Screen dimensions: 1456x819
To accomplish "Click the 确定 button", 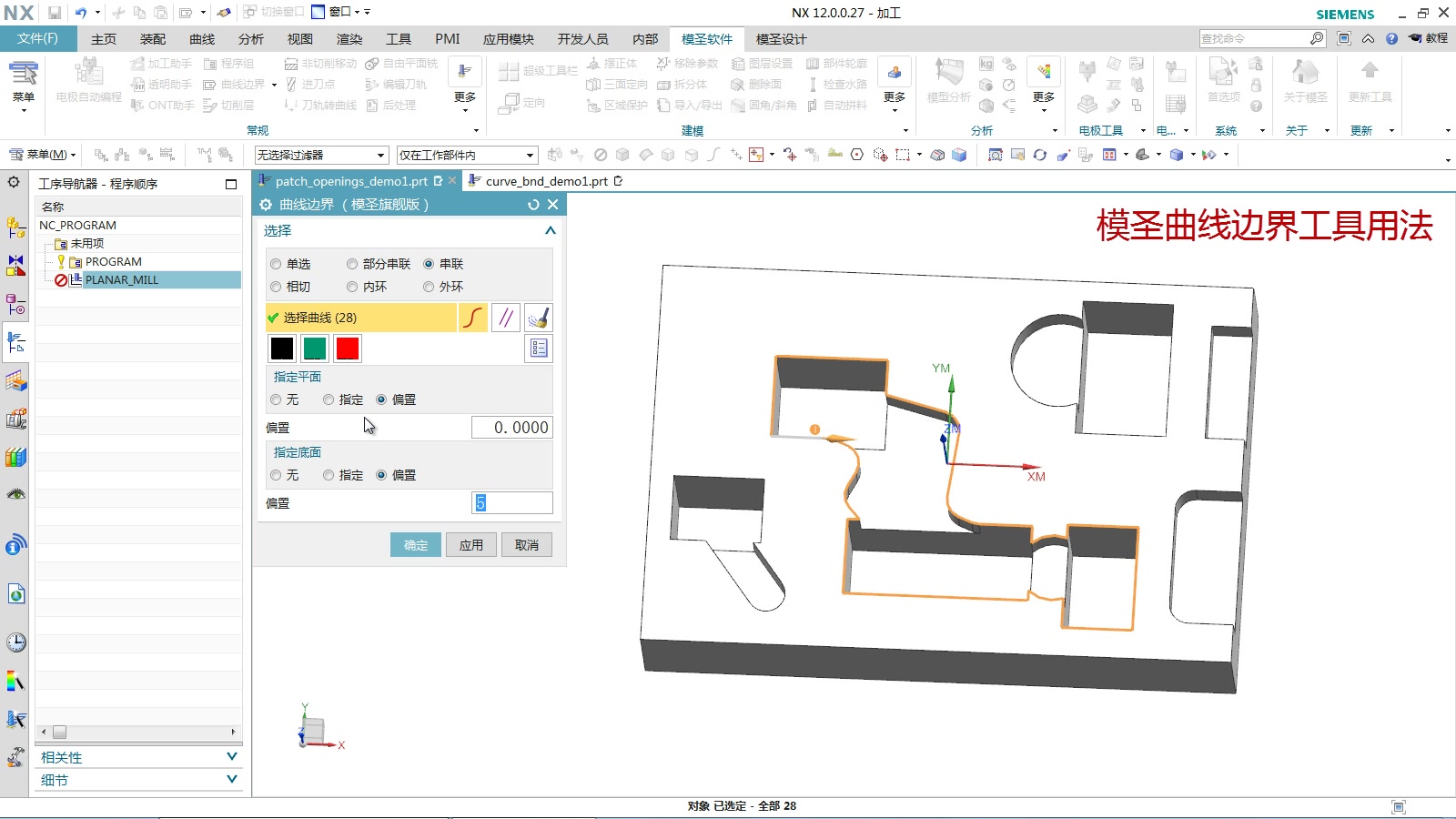I will pyautogui.click(x=416, y=545).
